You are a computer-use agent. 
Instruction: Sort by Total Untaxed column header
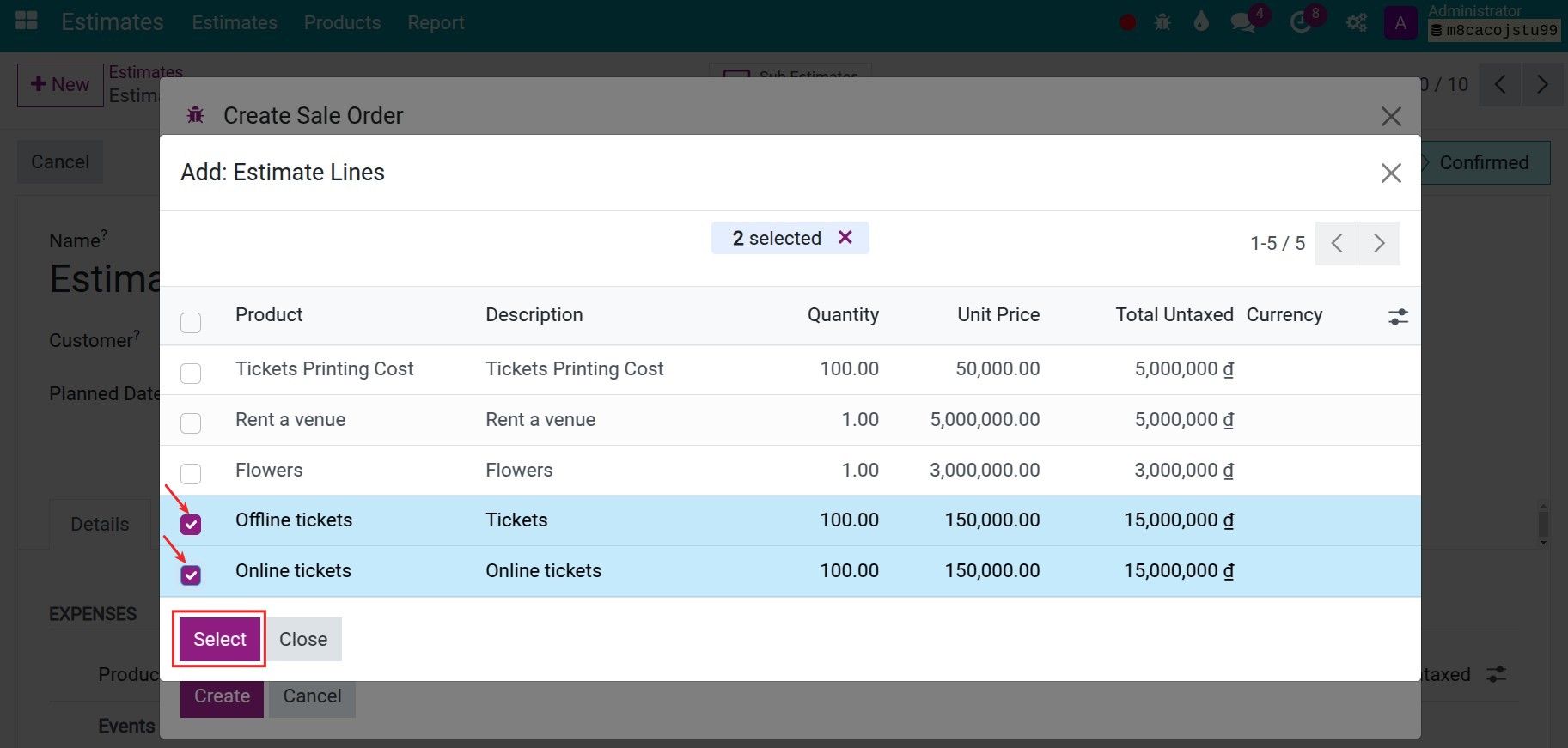click(1174, 314)
